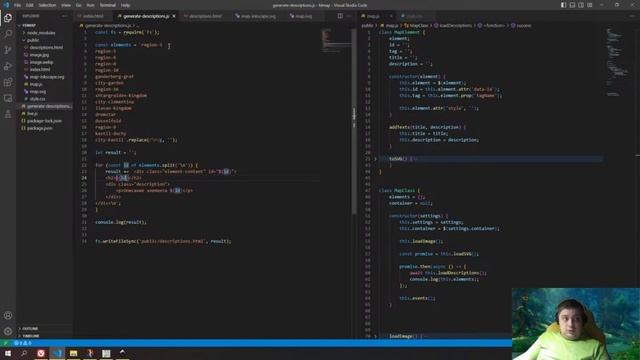This screenshot has height=360, width=640.
Task: Close the generate-descriptions.js tab
Action: (174, 16)
